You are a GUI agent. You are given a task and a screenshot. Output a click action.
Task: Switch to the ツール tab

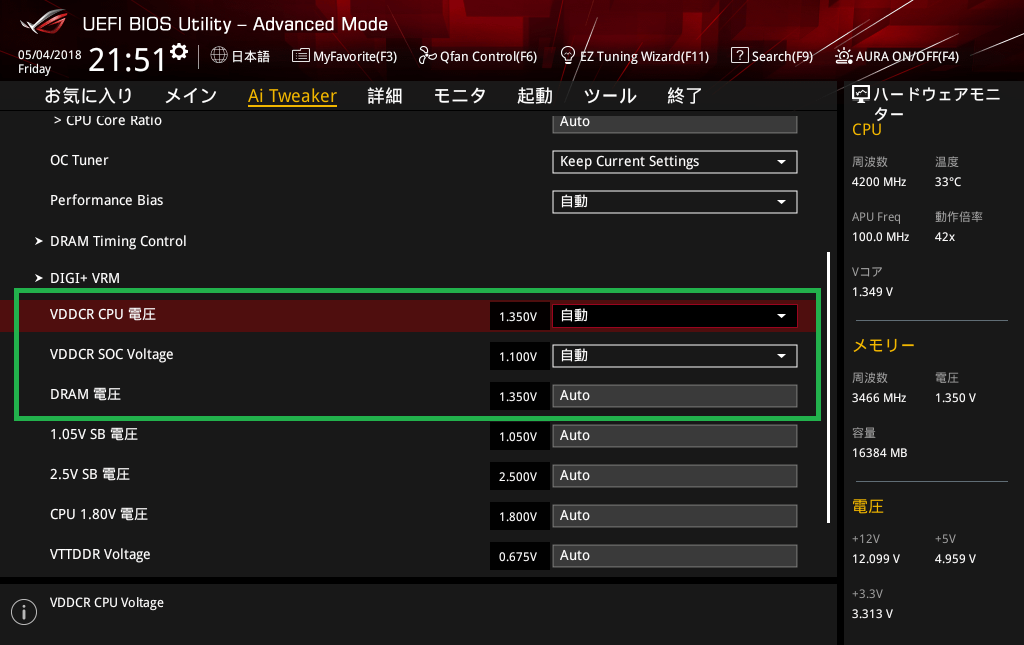point(610,96)
